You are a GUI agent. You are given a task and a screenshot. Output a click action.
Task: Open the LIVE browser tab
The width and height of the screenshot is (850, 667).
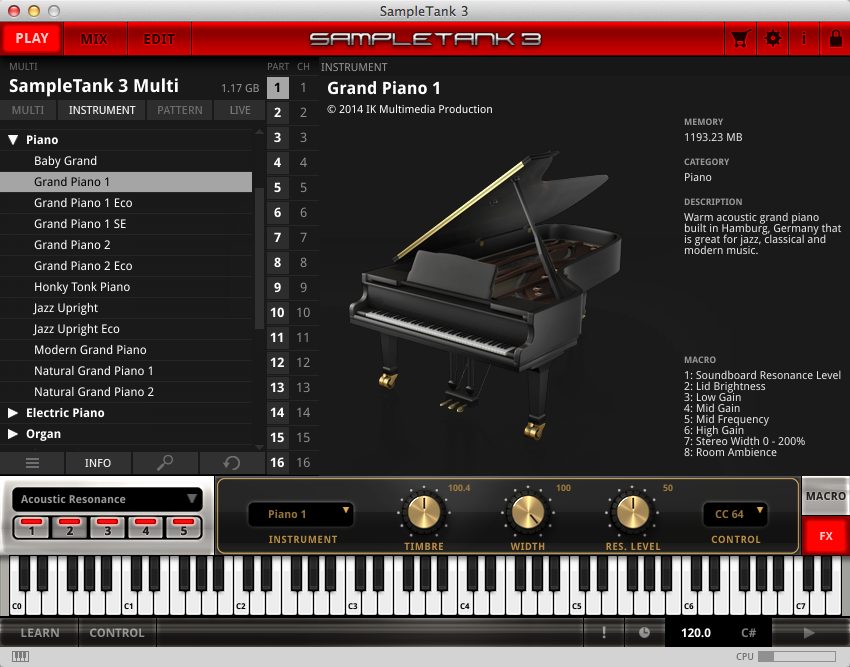coord(240,110)
